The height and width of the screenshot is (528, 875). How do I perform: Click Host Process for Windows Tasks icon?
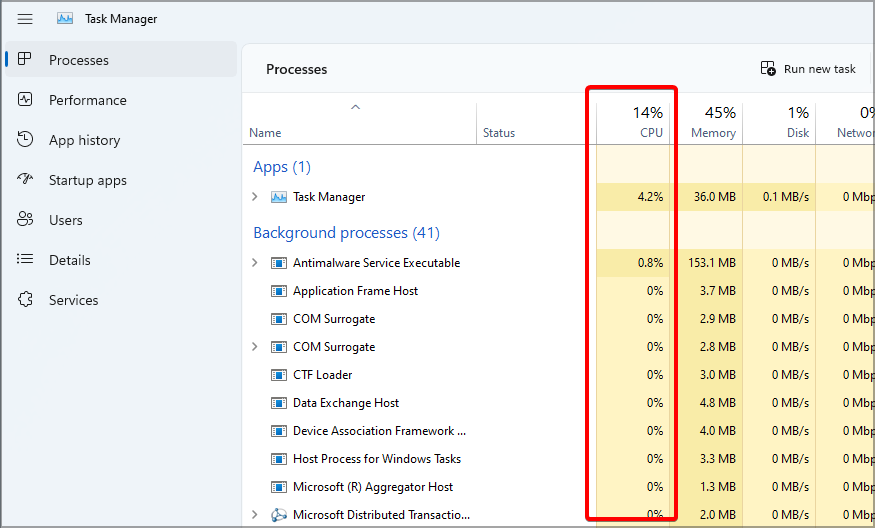[x=278, y=459]
